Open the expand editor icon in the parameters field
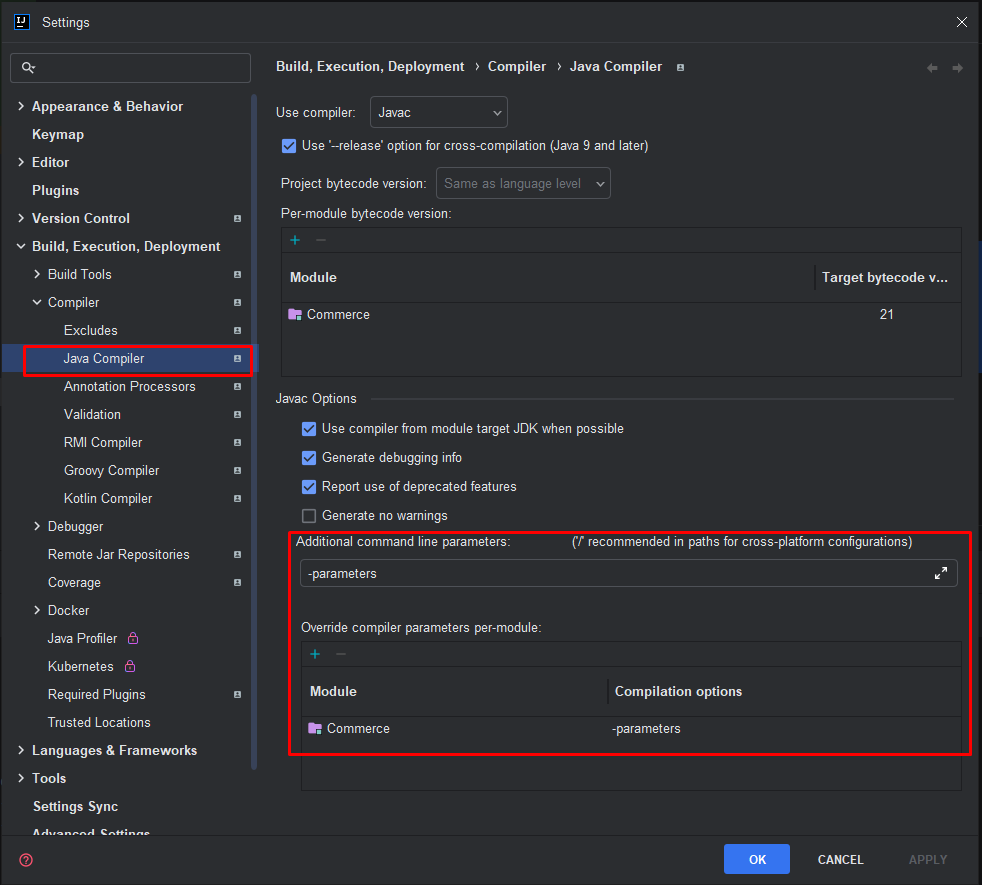Image resolution: width=982 pixels, height=885 pixels. coord(940,572)
